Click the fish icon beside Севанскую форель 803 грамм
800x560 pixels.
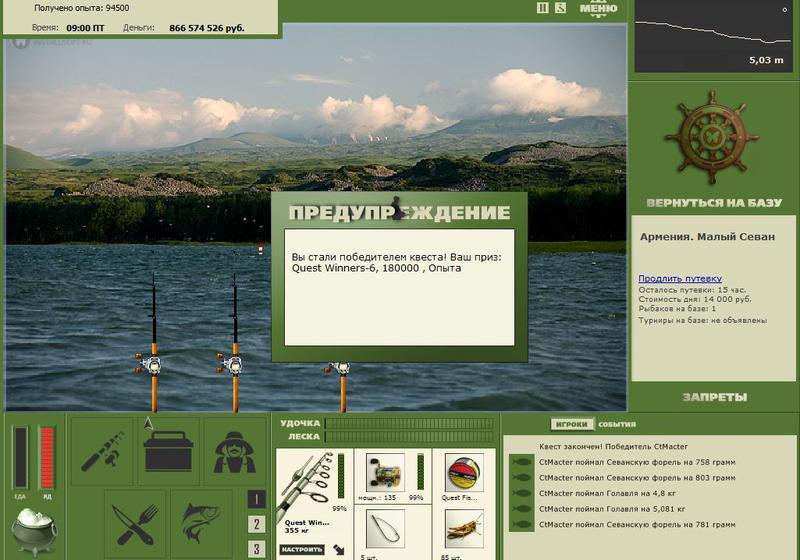click(521, 478)
